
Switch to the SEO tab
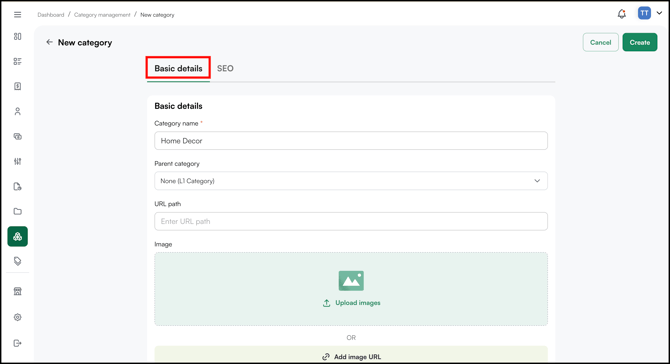[225, 68]
